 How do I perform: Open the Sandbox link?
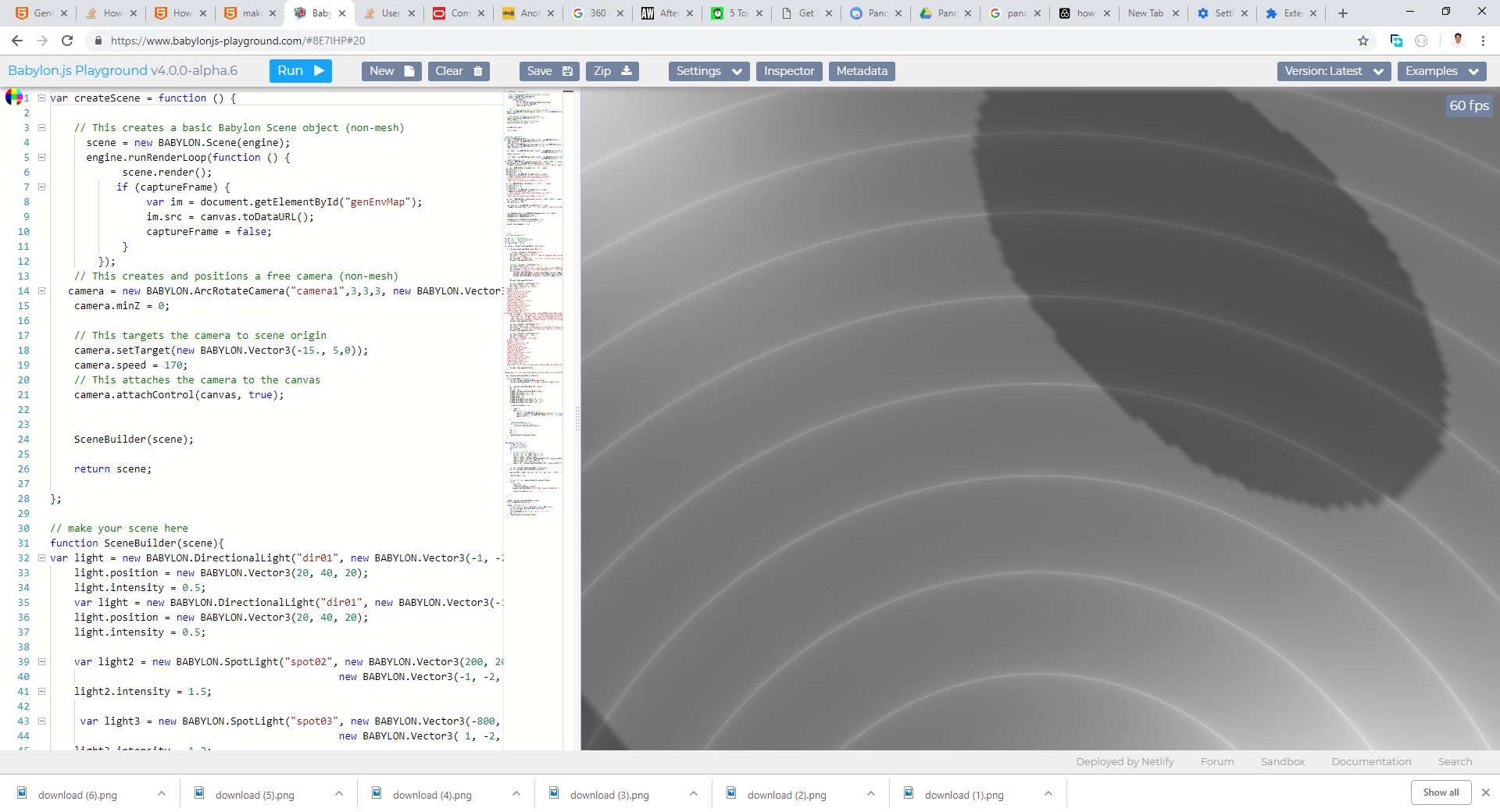pyautogui.click(x=1283, y=762)
